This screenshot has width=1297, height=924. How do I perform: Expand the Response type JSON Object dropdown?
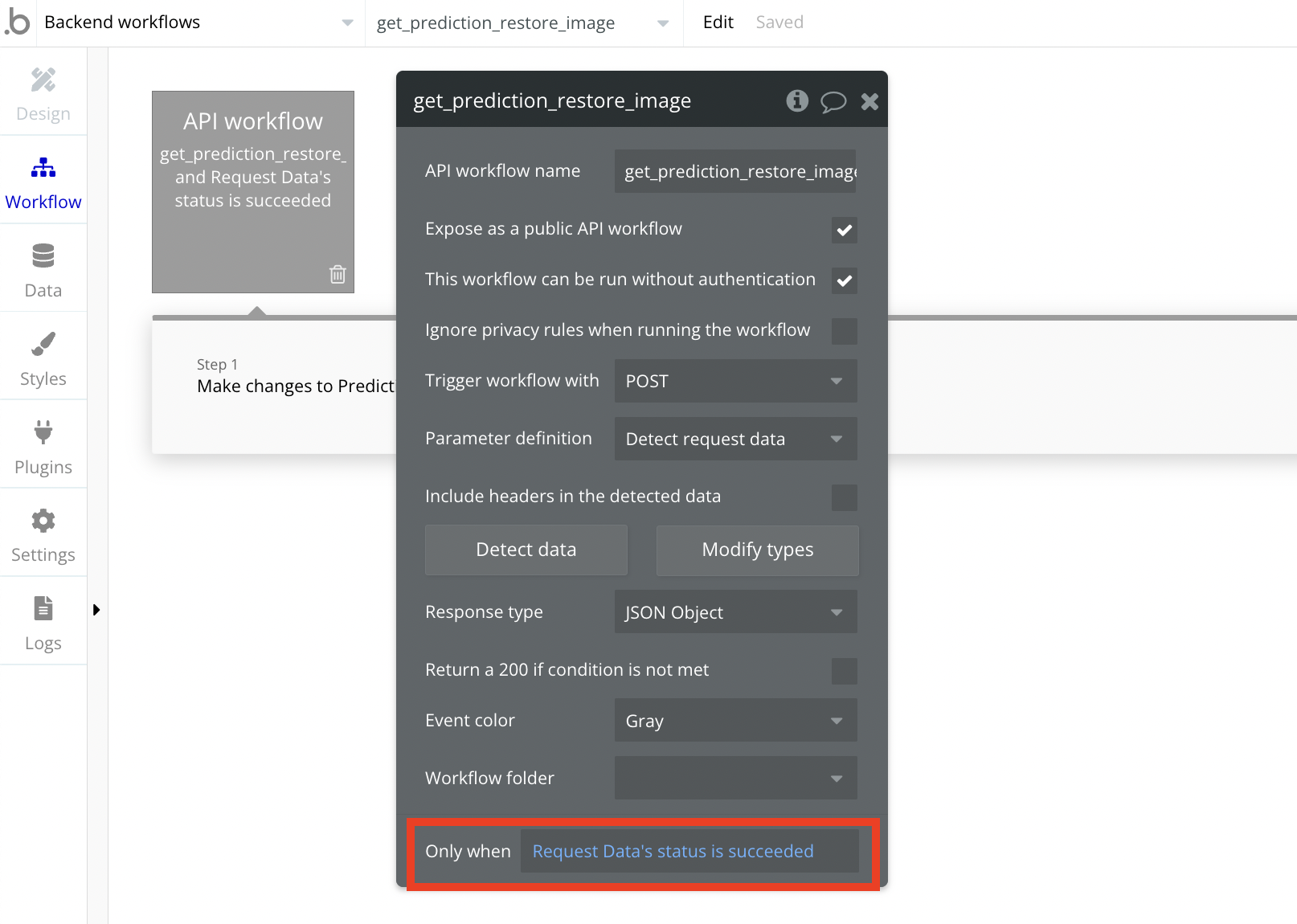click(x=735, y=612)
